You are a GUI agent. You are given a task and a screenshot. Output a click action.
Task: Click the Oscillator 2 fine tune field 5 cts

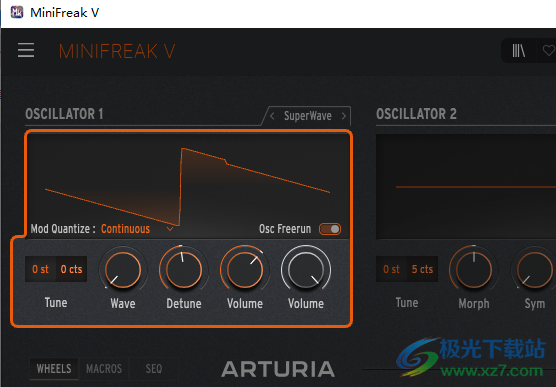coord(422,269)
